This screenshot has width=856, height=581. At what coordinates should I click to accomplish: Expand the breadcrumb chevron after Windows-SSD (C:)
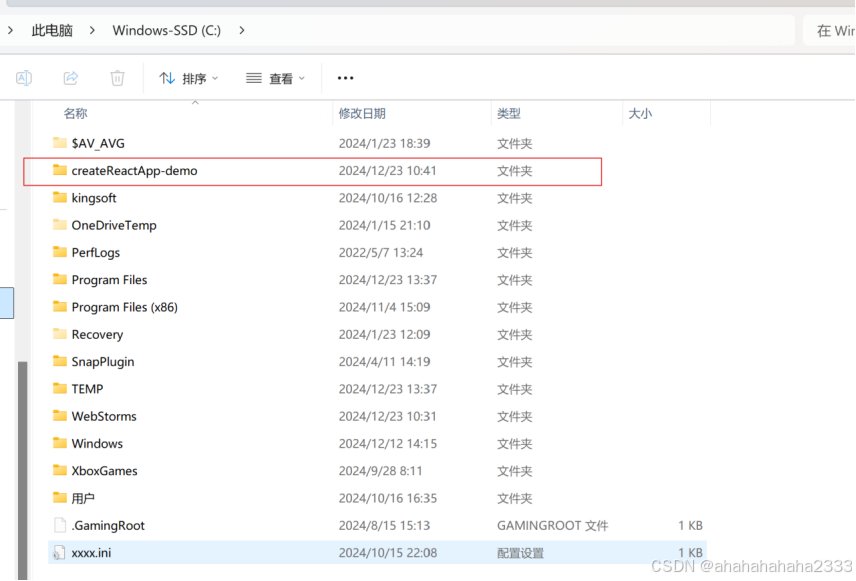pyautogui.click(x=240, y=30)
